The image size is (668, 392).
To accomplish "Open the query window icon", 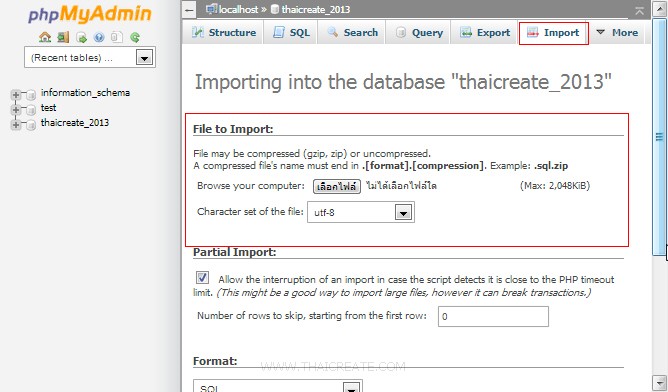I will click(x=81, y=37).
